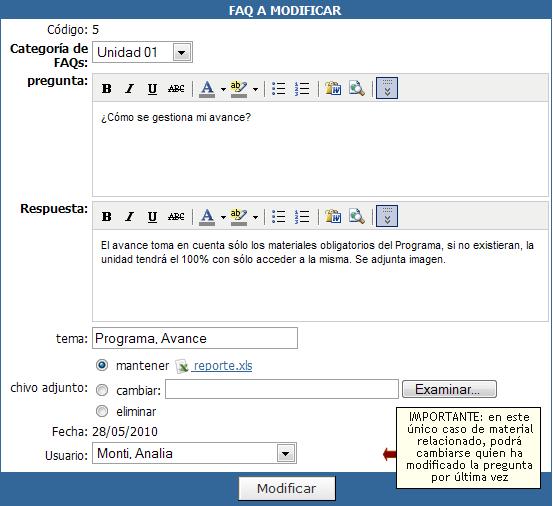
Task: Open the reporte.xls attachment link
Action: (x=223, y=366)
